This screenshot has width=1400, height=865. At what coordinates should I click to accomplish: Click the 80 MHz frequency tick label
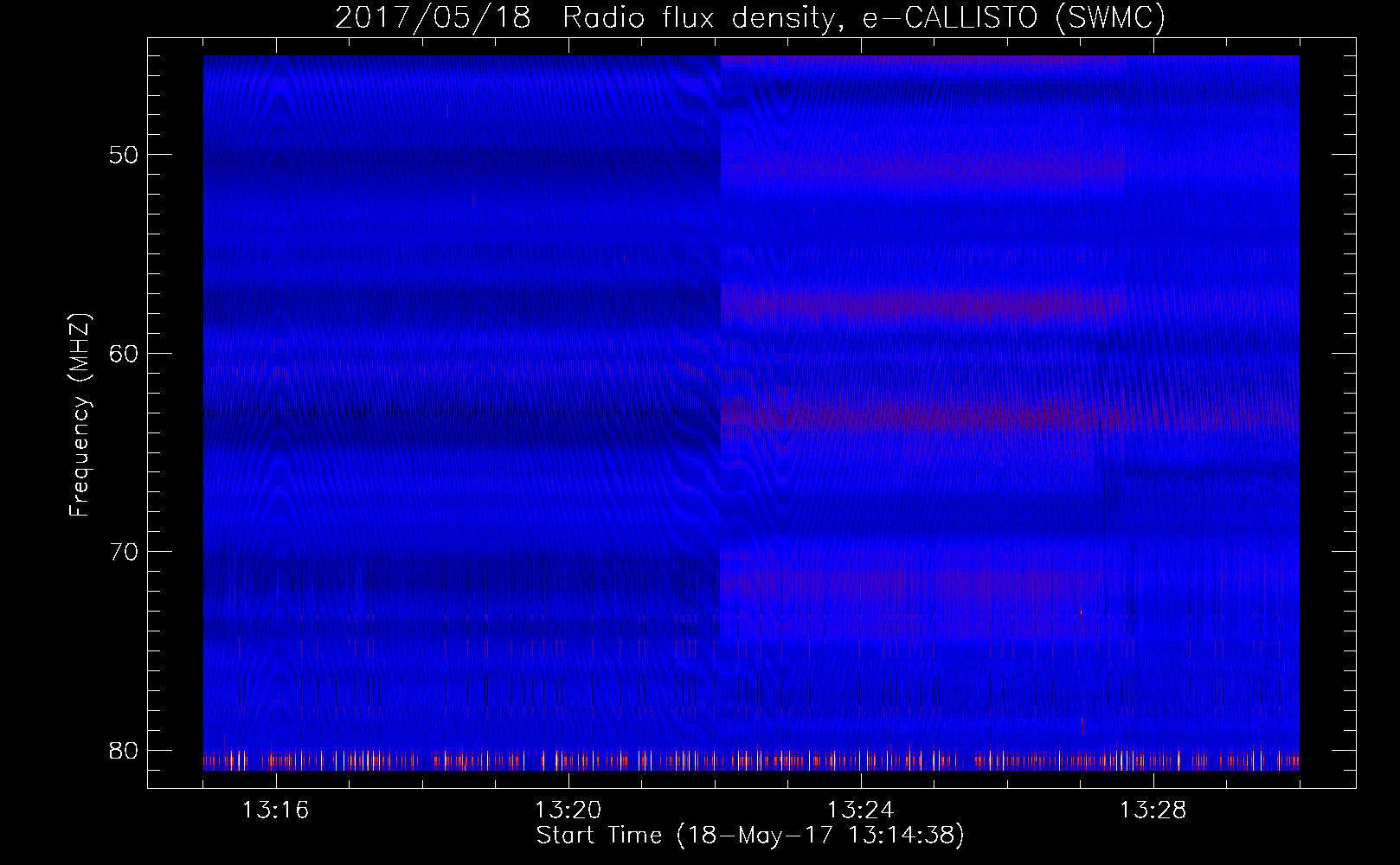[x=125, y=750]
